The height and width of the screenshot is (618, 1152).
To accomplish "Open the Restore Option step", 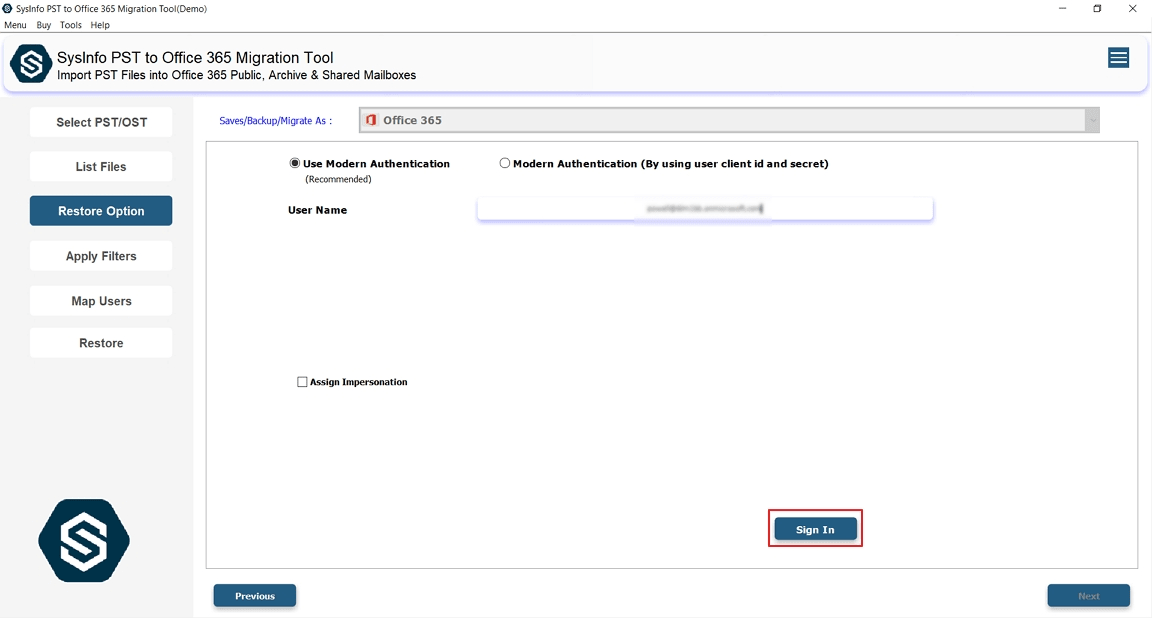I will click(101, 211).
